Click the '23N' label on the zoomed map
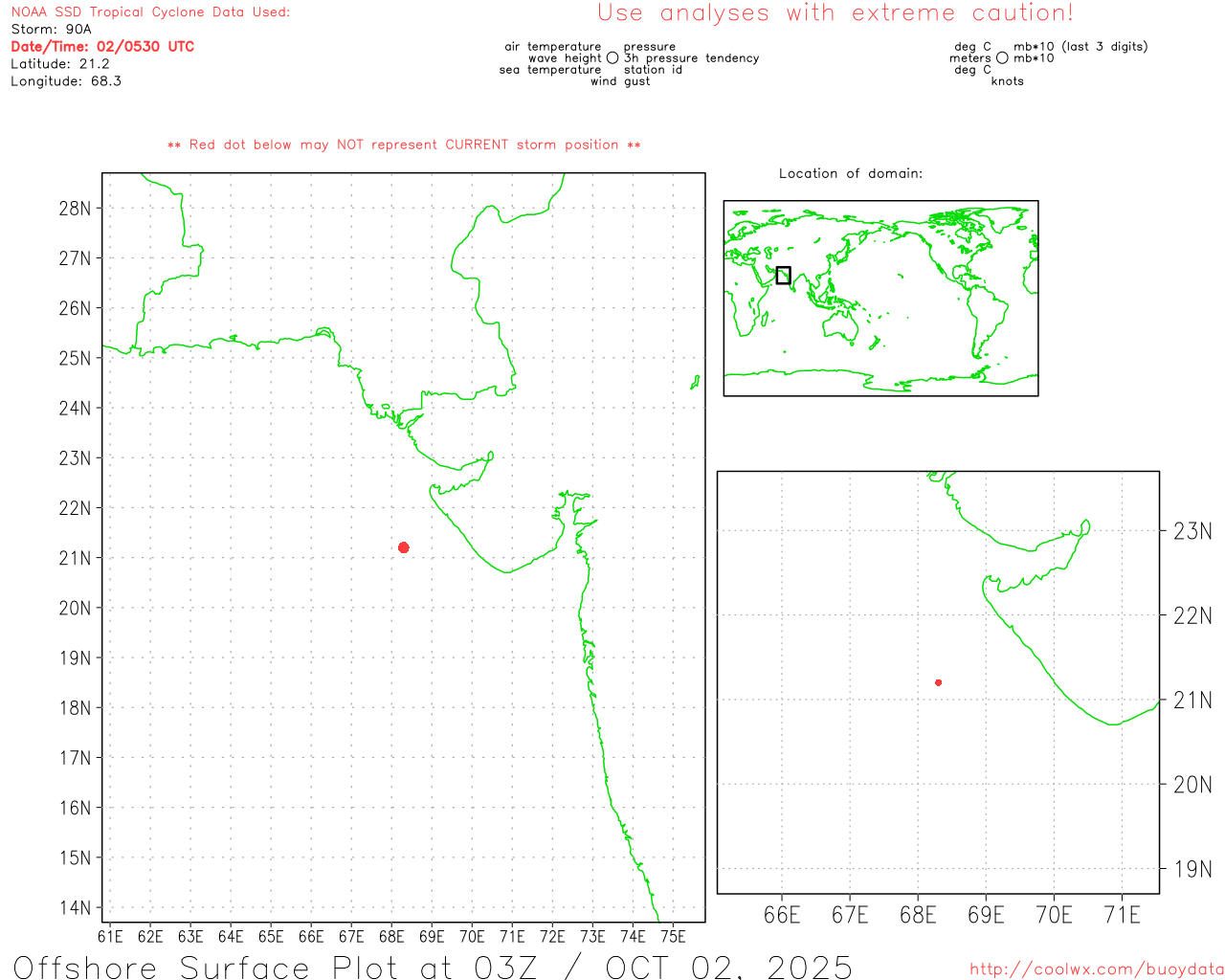1225x980 pixels. [1192, 531]
